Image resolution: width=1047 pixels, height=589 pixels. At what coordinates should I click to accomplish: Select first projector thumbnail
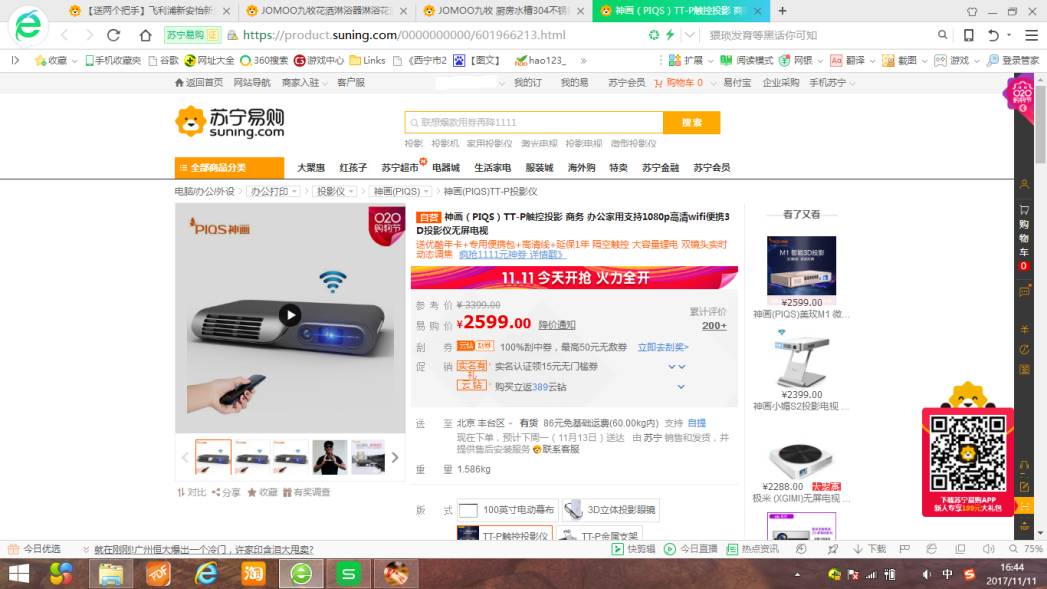tap(213, 457)
